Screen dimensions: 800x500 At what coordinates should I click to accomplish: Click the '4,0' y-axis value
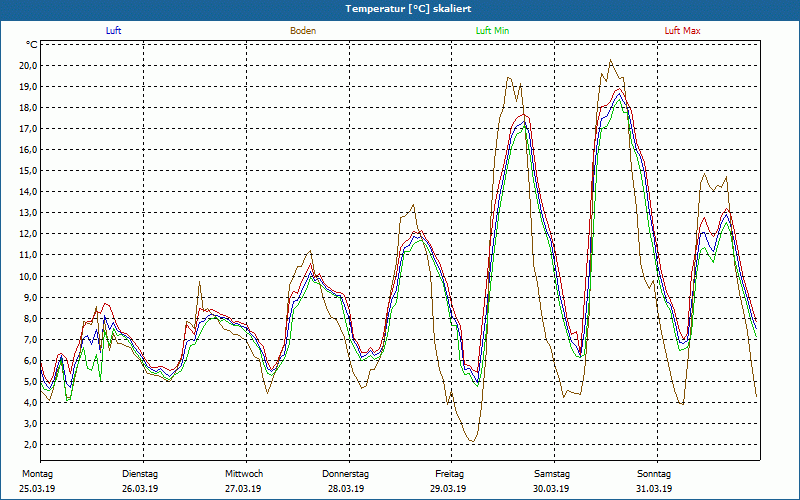click(x=30, y=403)
